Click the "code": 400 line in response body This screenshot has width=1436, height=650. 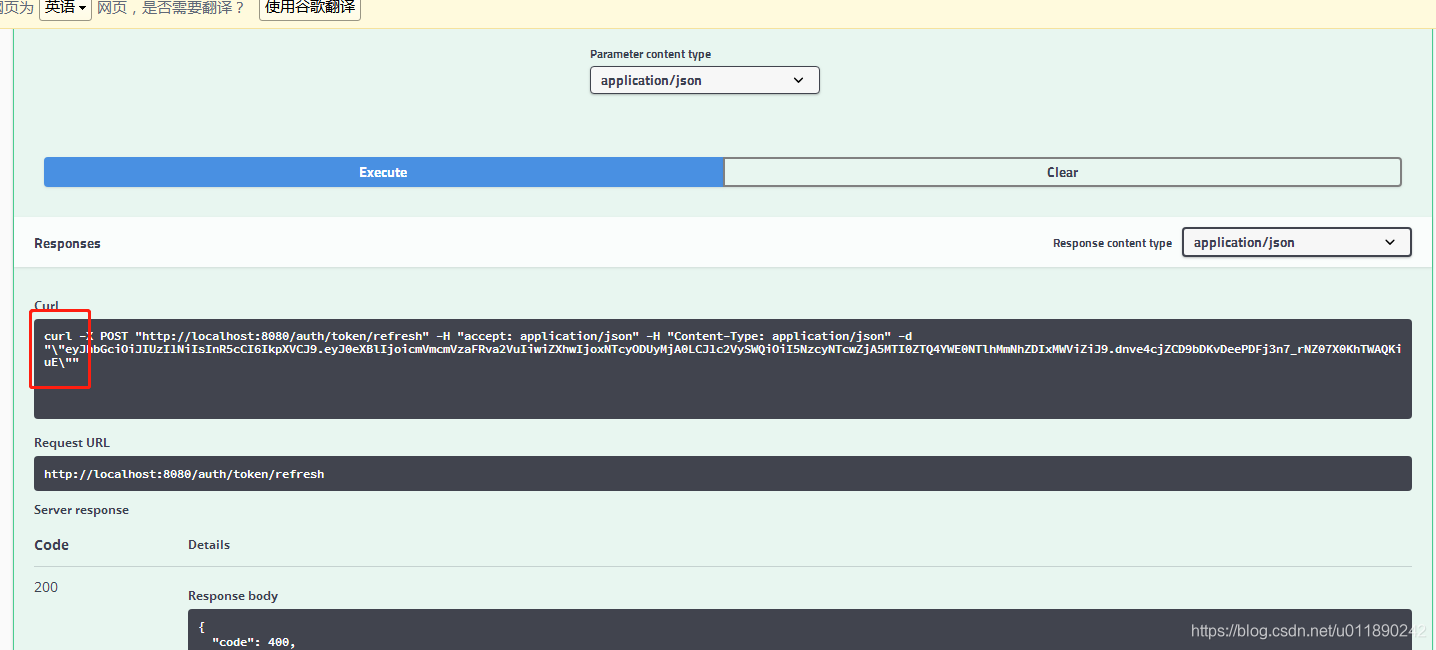point(253,642)
